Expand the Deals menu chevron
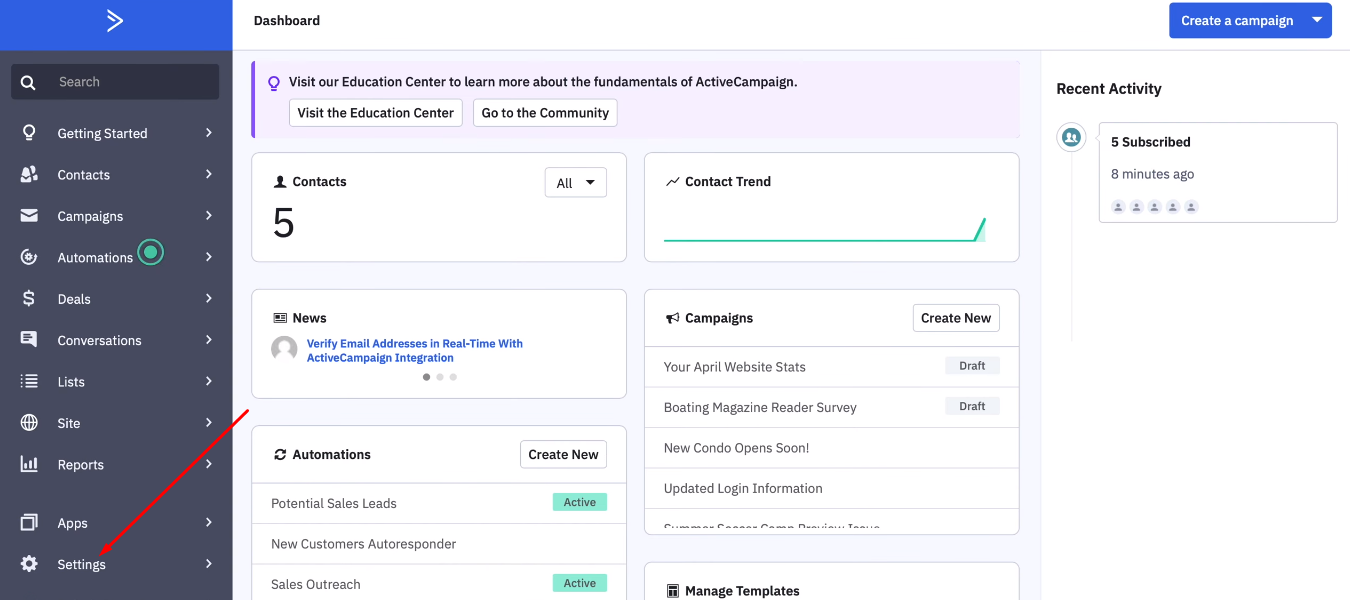This screenshot has height=600, width=1350. 209,298
